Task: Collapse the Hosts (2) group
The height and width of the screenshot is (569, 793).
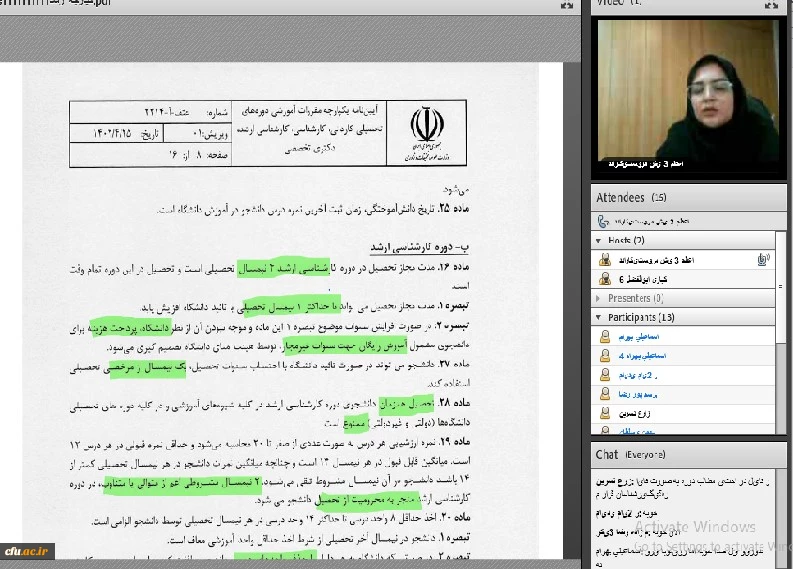Action: tap(600, 241)
